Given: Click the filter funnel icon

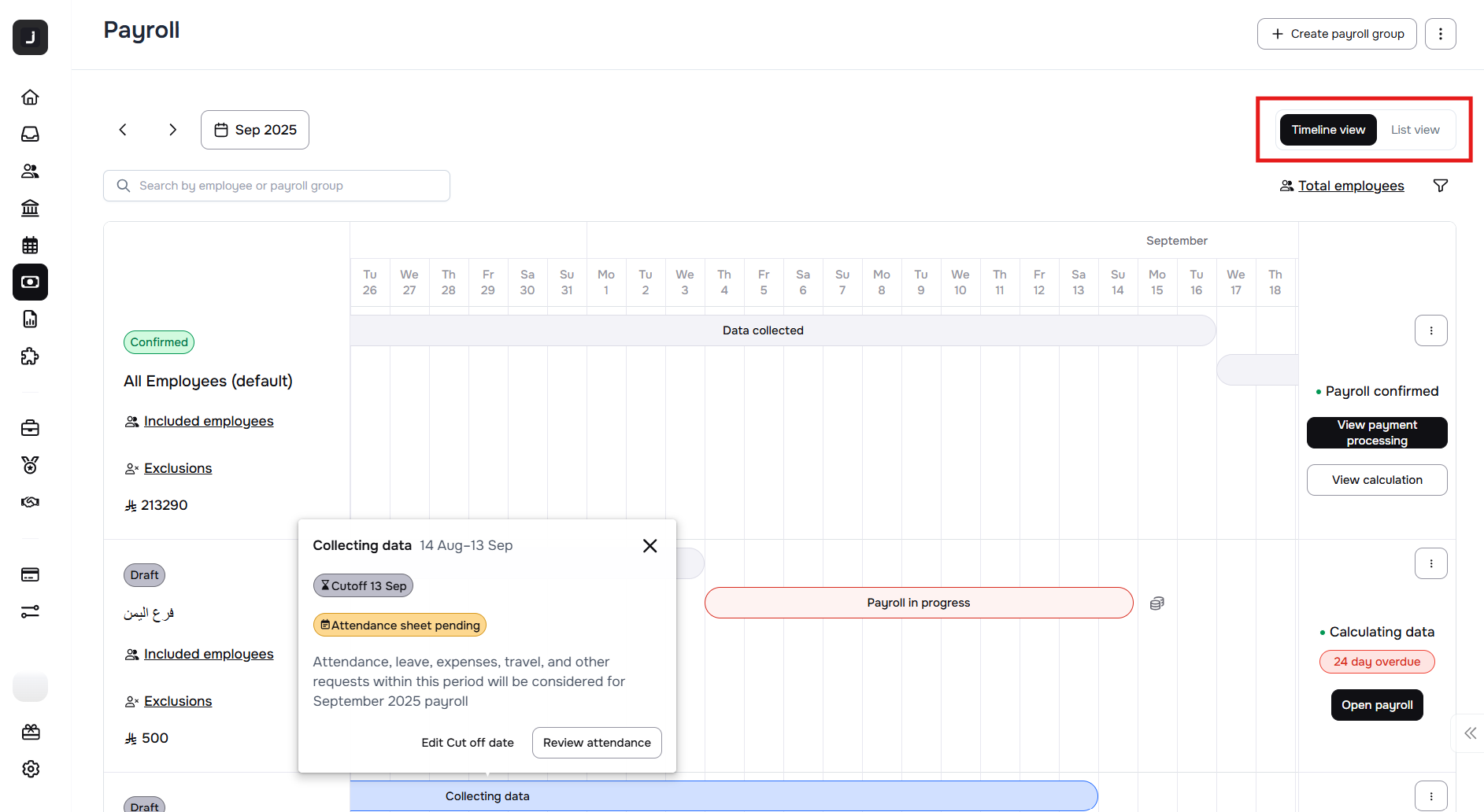Looking at the screenshot, I should (x=1440, y=186).
